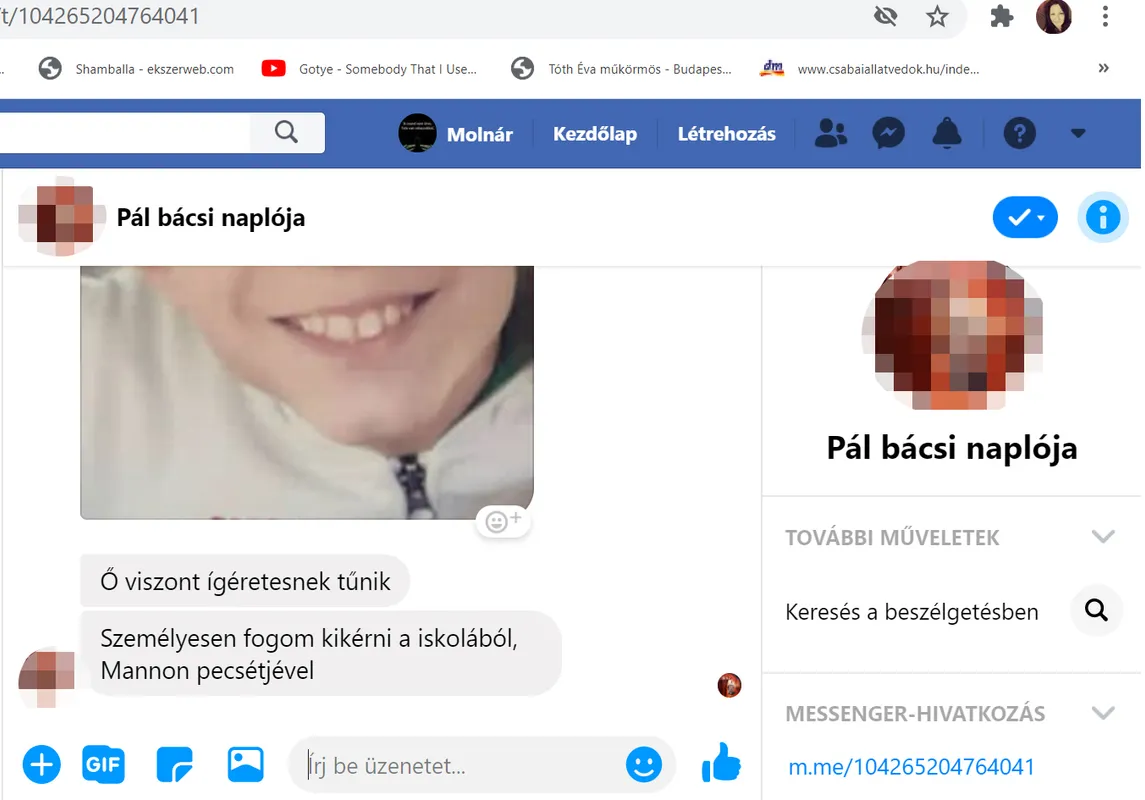Viewport: 1145px width, 800px height.
Task: Collapse the MESSENGER-HIVATKOZÁS section
Action: click(1102, 714)
